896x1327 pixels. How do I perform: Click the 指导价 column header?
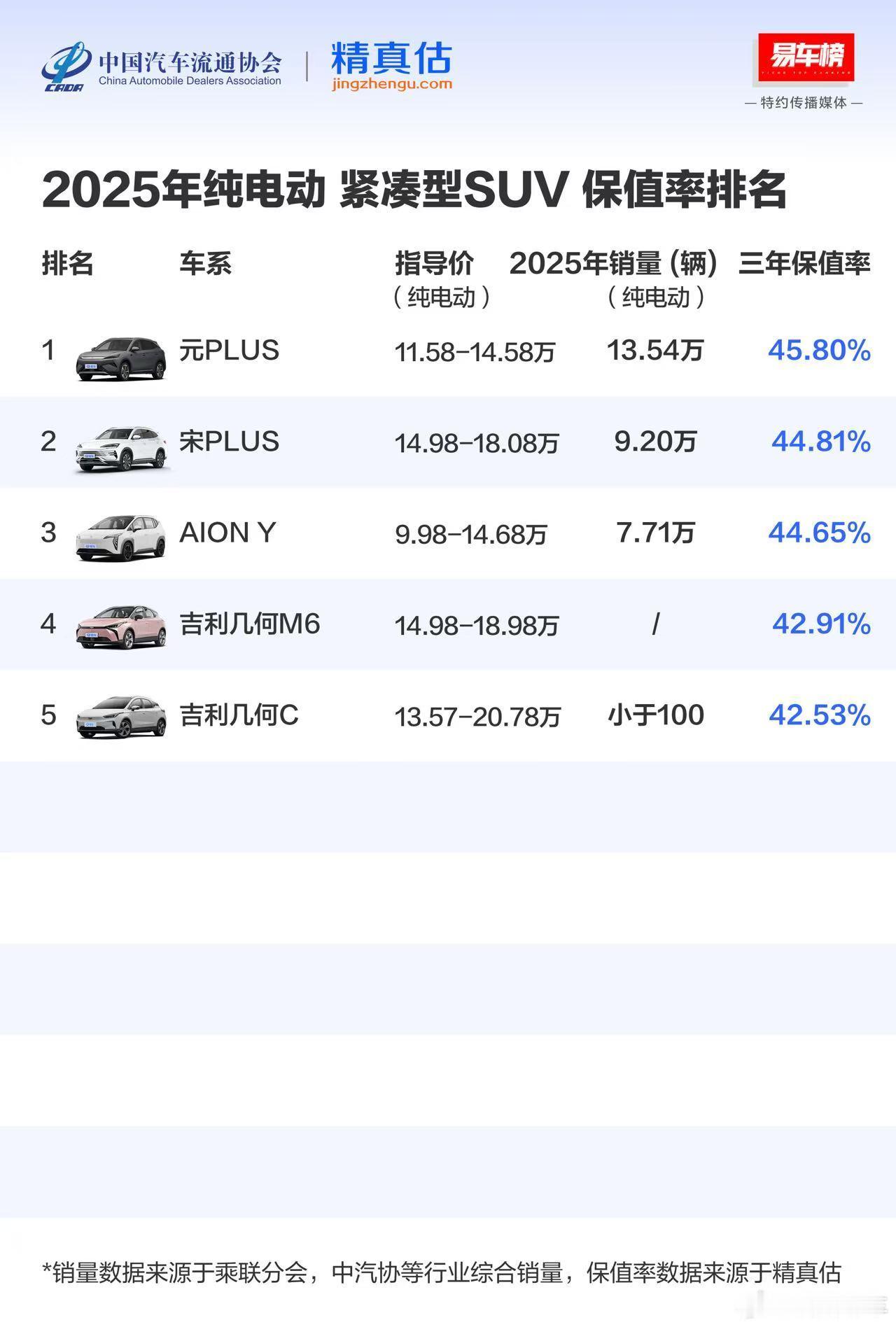(x=435, y=264)
